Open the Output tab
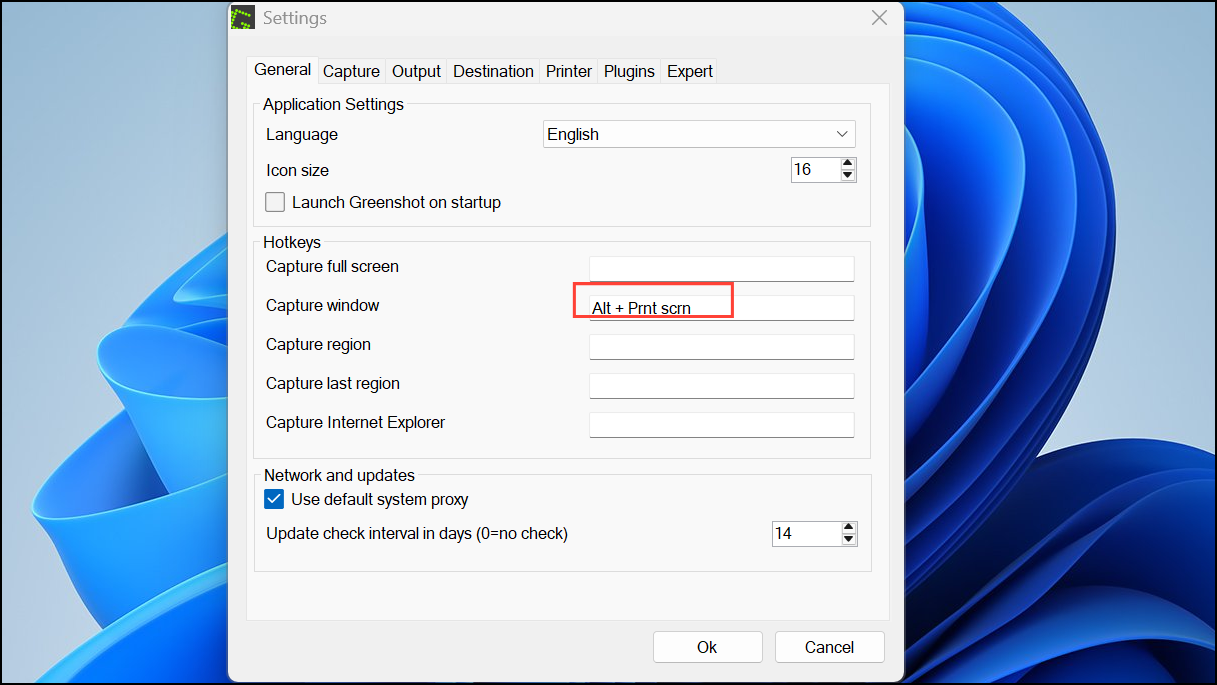This screenshot has height=685, width=1217. click(416, 71)
